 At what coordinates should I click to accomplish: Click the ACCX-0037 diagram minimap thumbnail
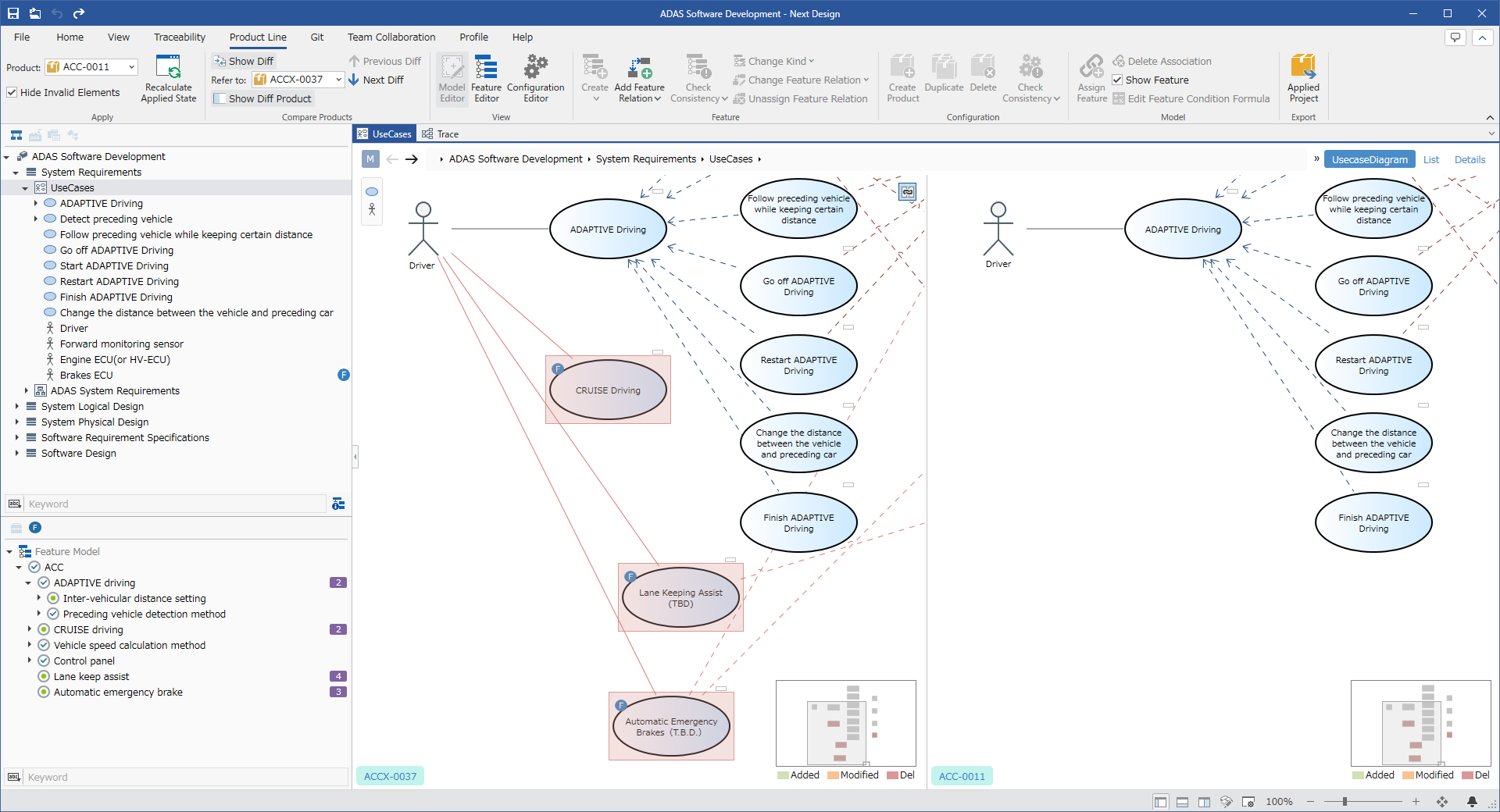(x=845, y=723)
